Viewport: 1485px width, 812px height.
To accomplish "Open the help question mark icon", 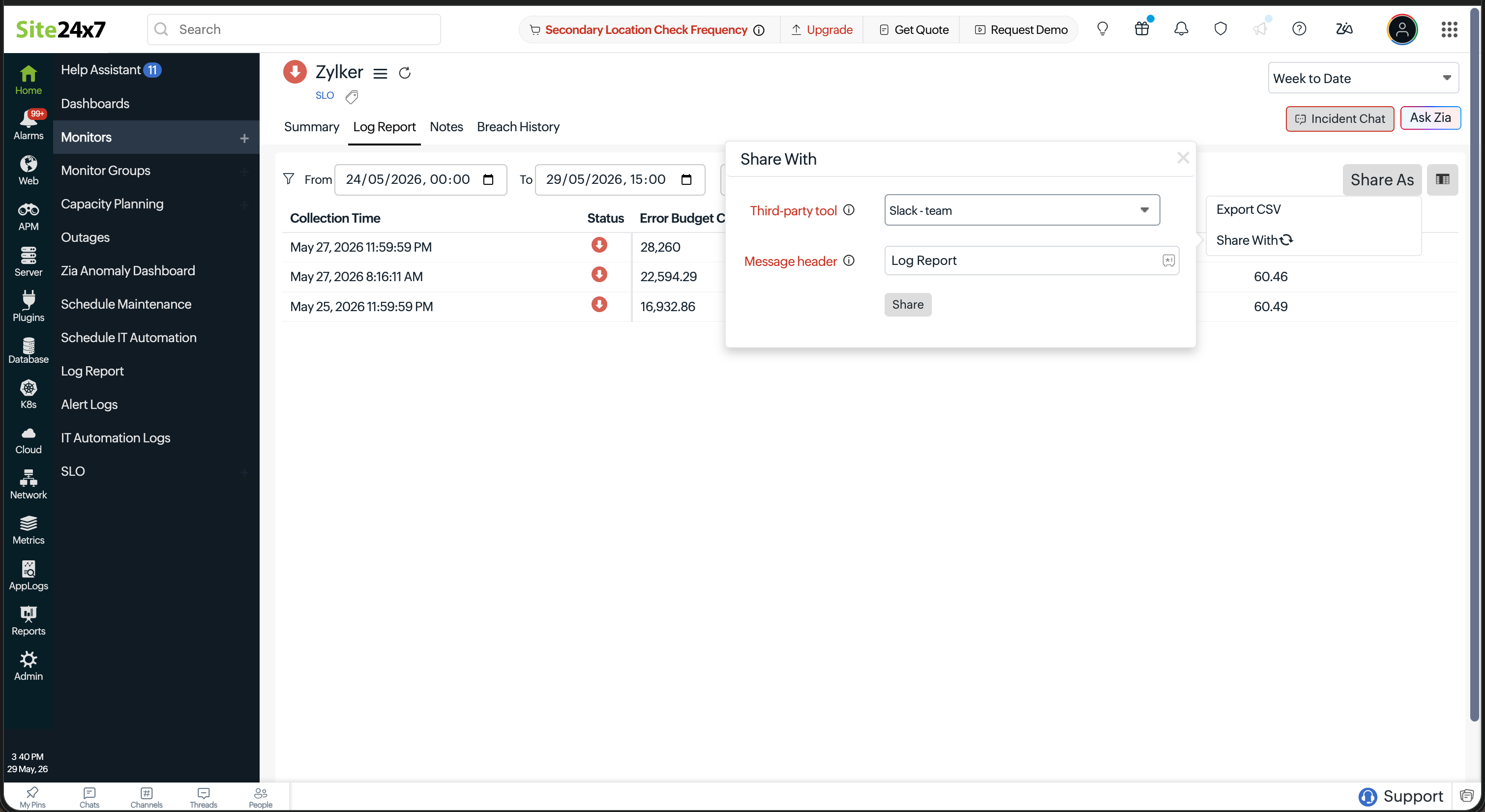I will tap(1299, 29).
